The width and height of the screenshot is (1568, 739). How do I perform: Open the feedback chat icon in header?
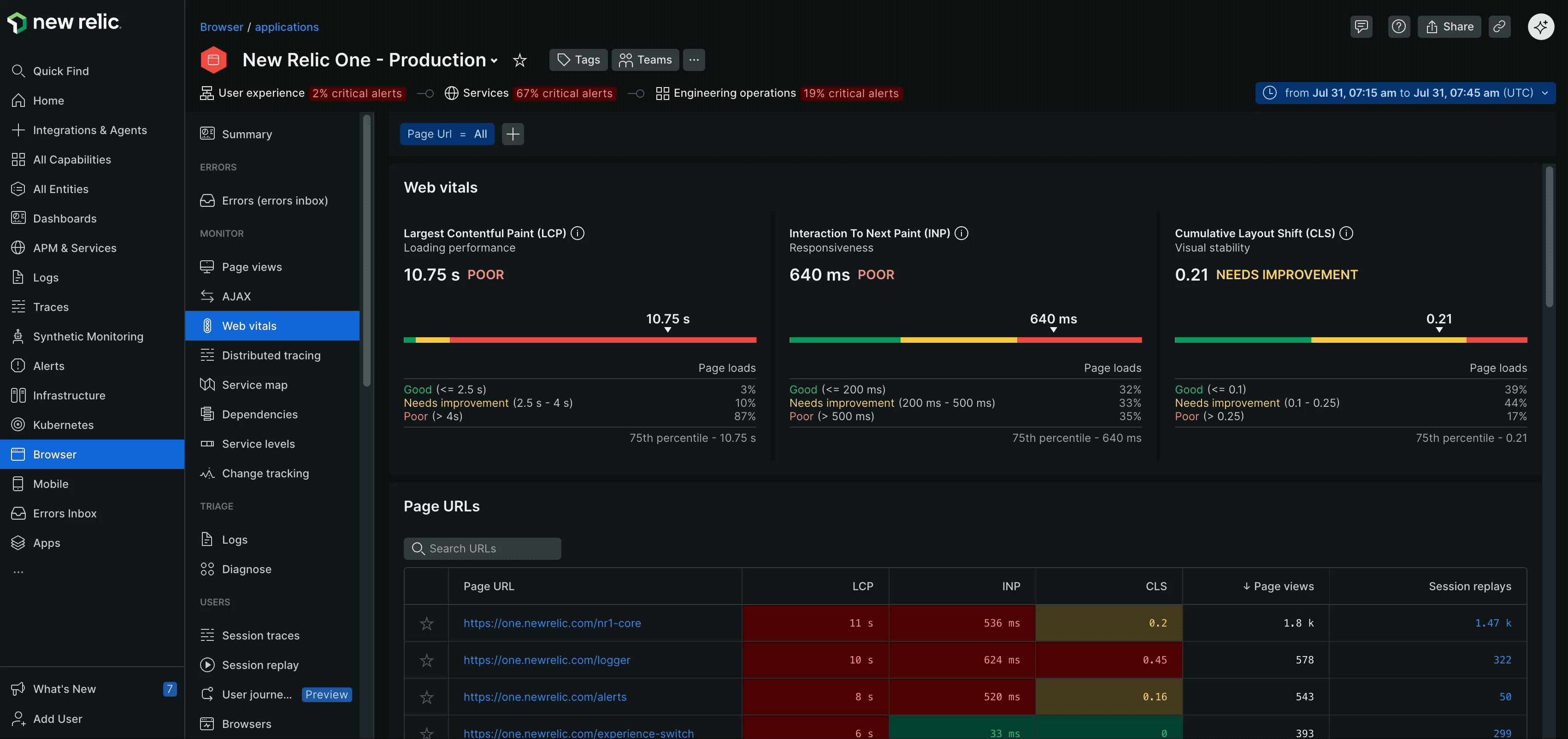(x=1361, y=27)
